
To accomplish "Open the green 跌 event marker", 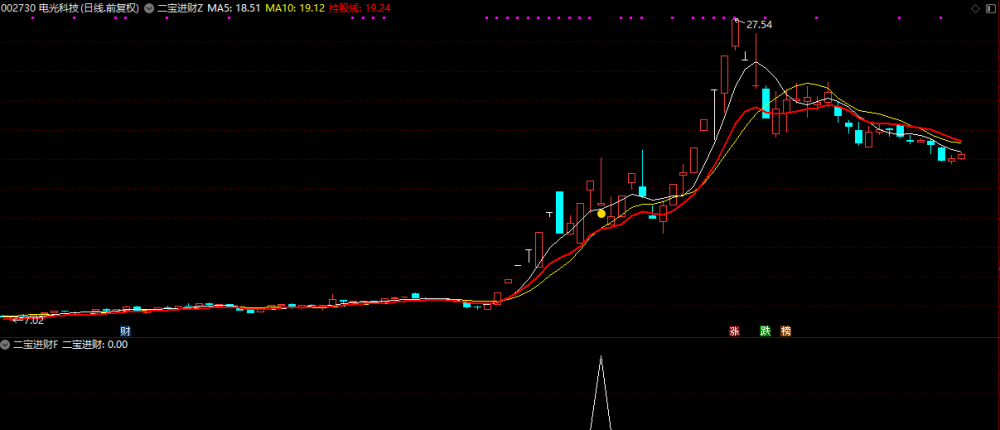I will tap(765, 331).
